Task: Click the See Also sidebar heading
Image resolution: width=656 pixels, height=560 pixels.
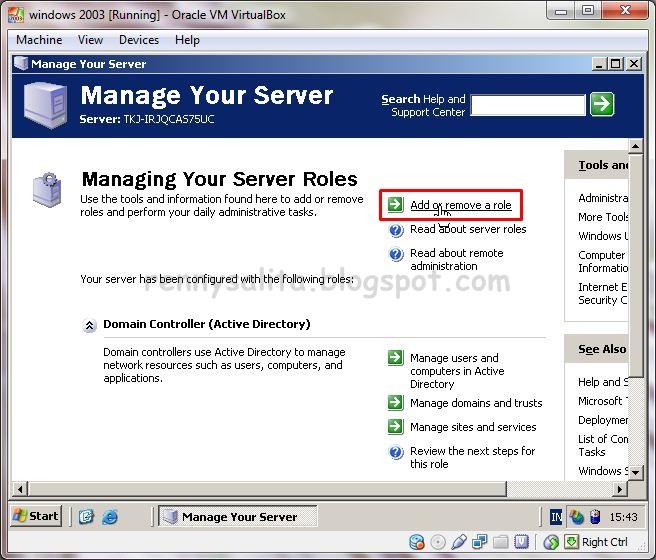Action: 602,349
